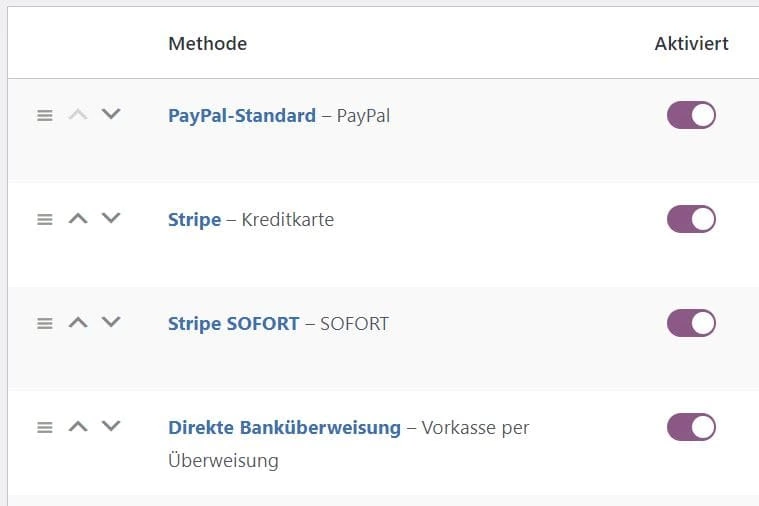Move Stripe Kreditkarte down with the down arrow

click(111, 219)
